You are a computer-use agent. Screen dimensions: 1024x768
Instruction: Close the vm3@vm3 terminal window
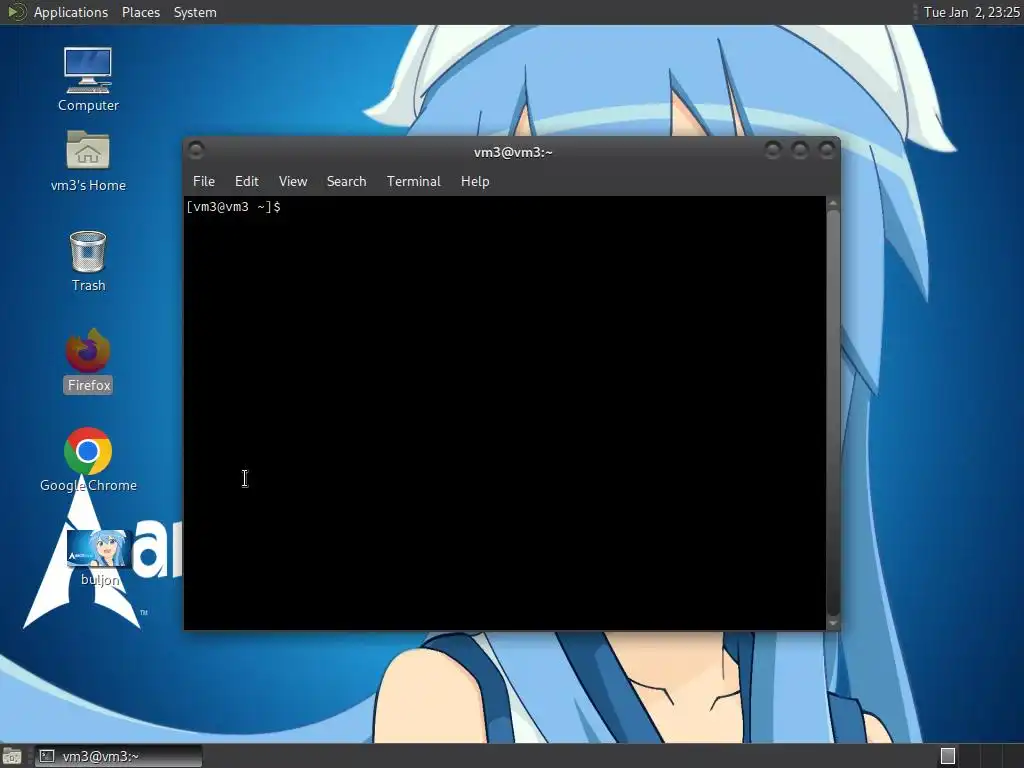[827, 151]
